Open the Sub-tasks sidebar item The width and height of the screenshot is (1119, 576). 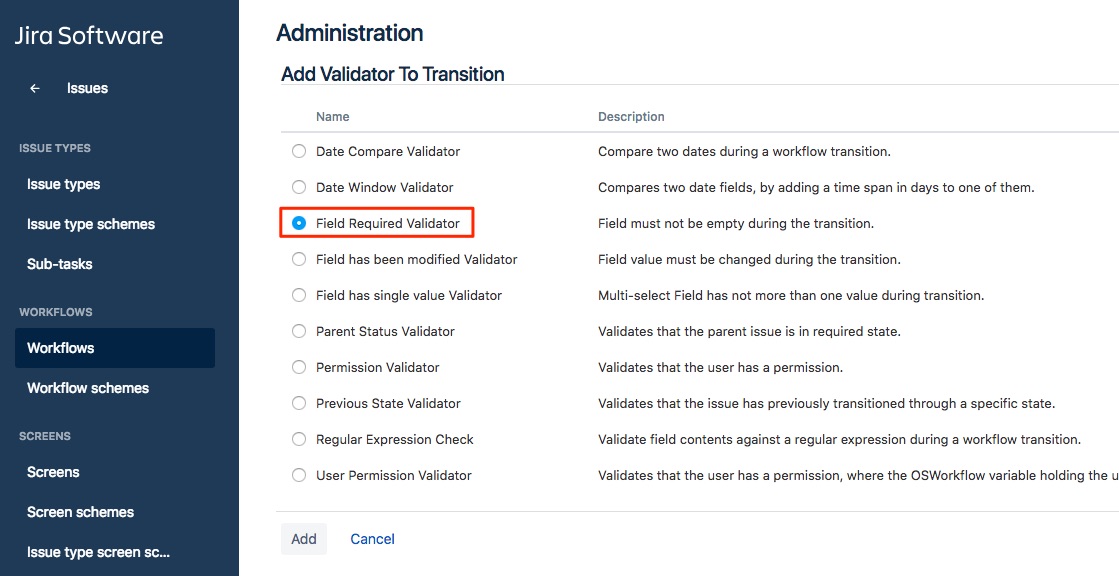click(x=60, y=264)
